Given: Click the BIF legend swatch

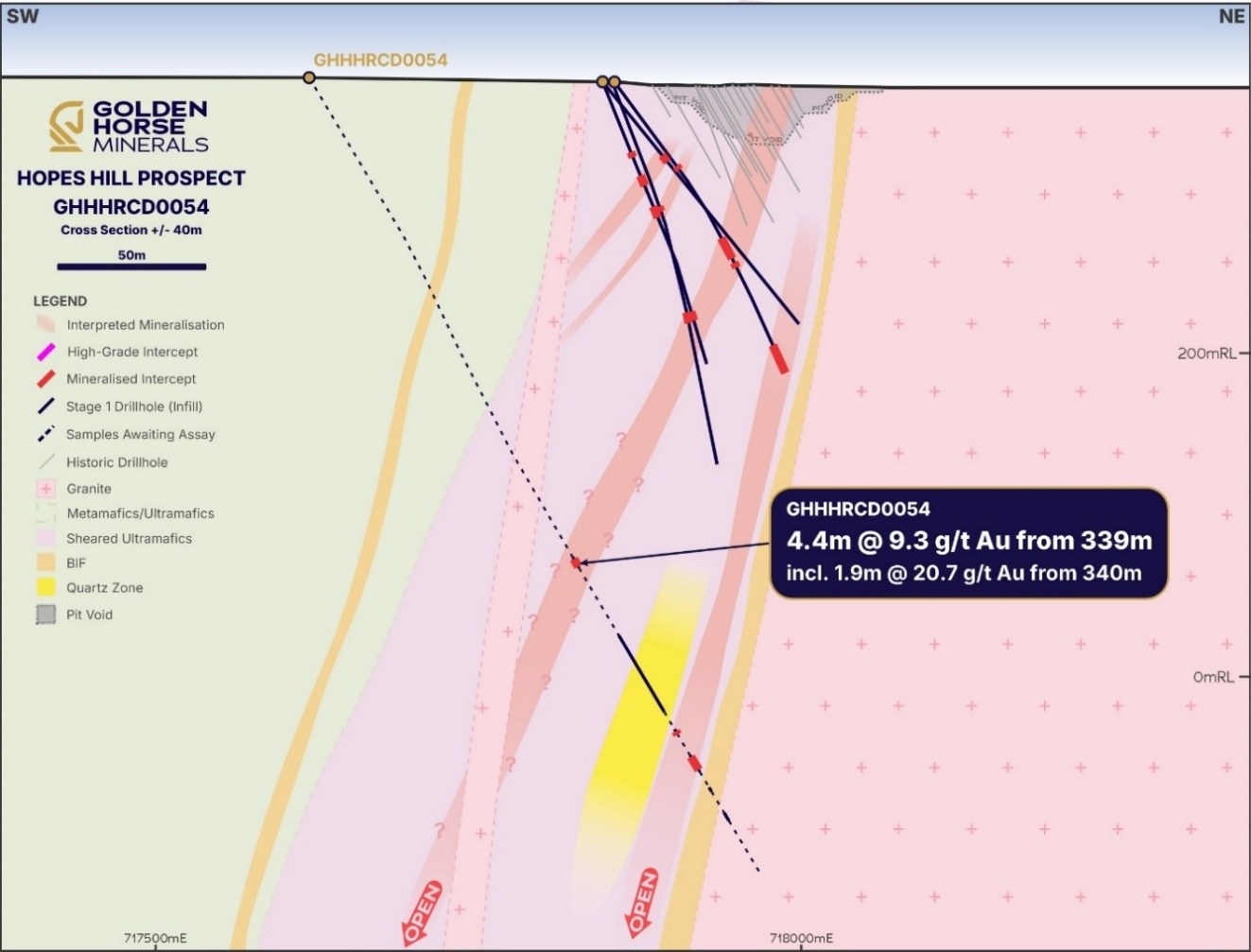Looking at the screenshot, I should 45,563.
